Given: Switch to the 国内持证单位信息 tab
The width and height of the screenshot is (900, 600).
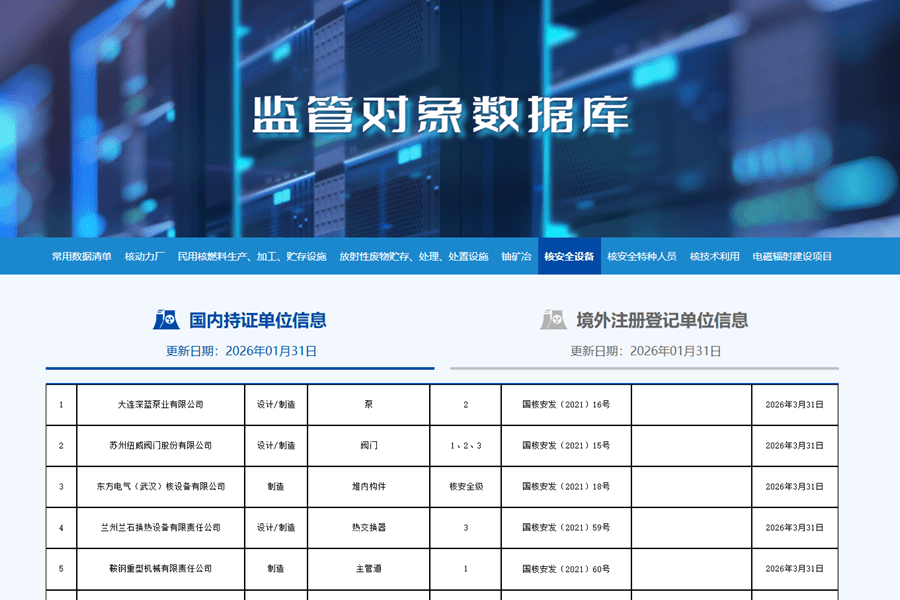Looking at the screenshot, I should click(x=257, y=320).
